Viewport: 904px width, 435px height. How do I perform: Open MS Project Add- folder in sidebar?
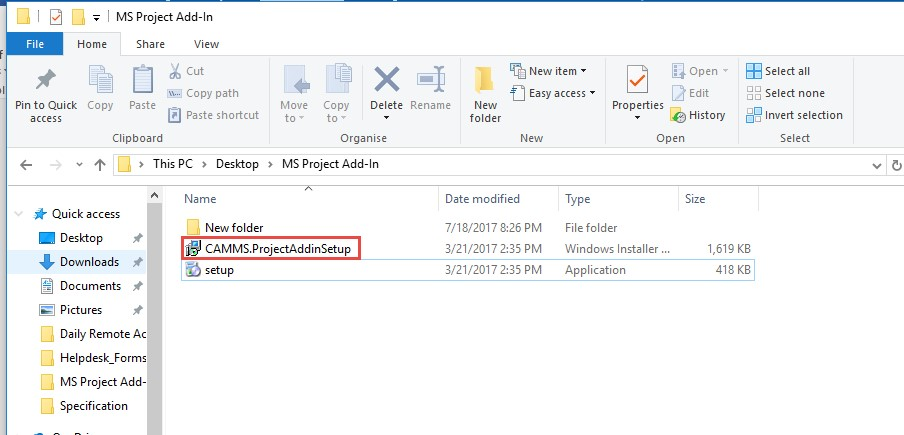103,382
